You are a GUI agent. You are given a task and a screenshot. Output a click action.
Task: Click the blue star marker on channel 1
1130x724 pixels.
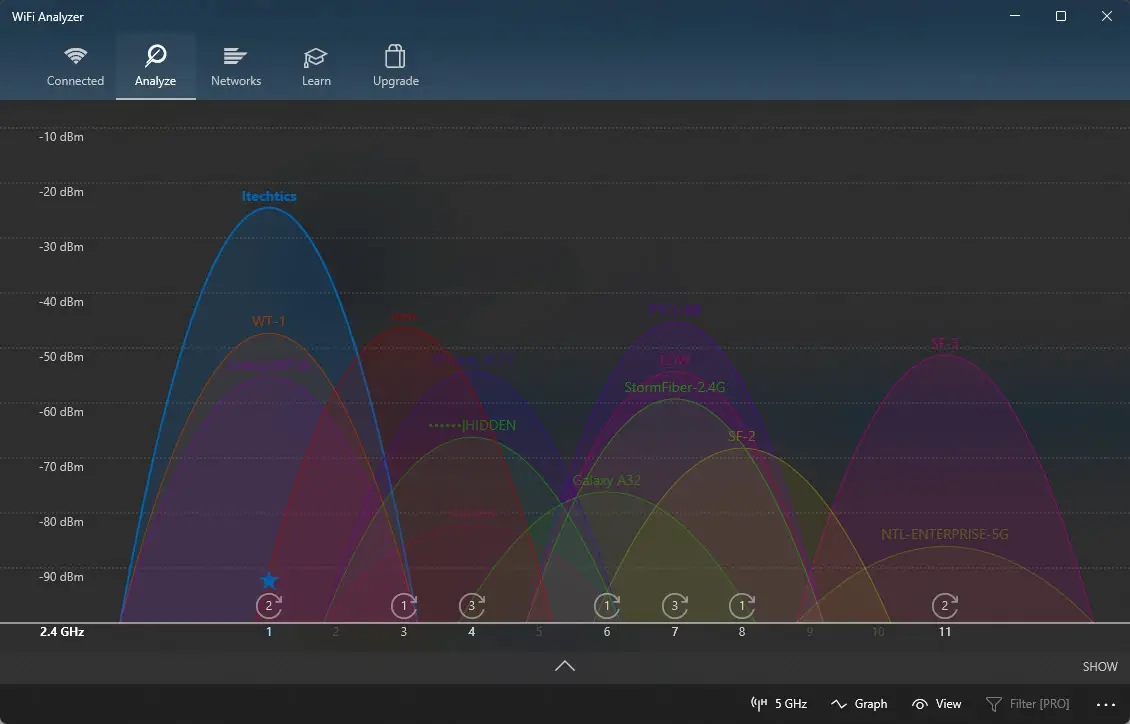point(268,579)
